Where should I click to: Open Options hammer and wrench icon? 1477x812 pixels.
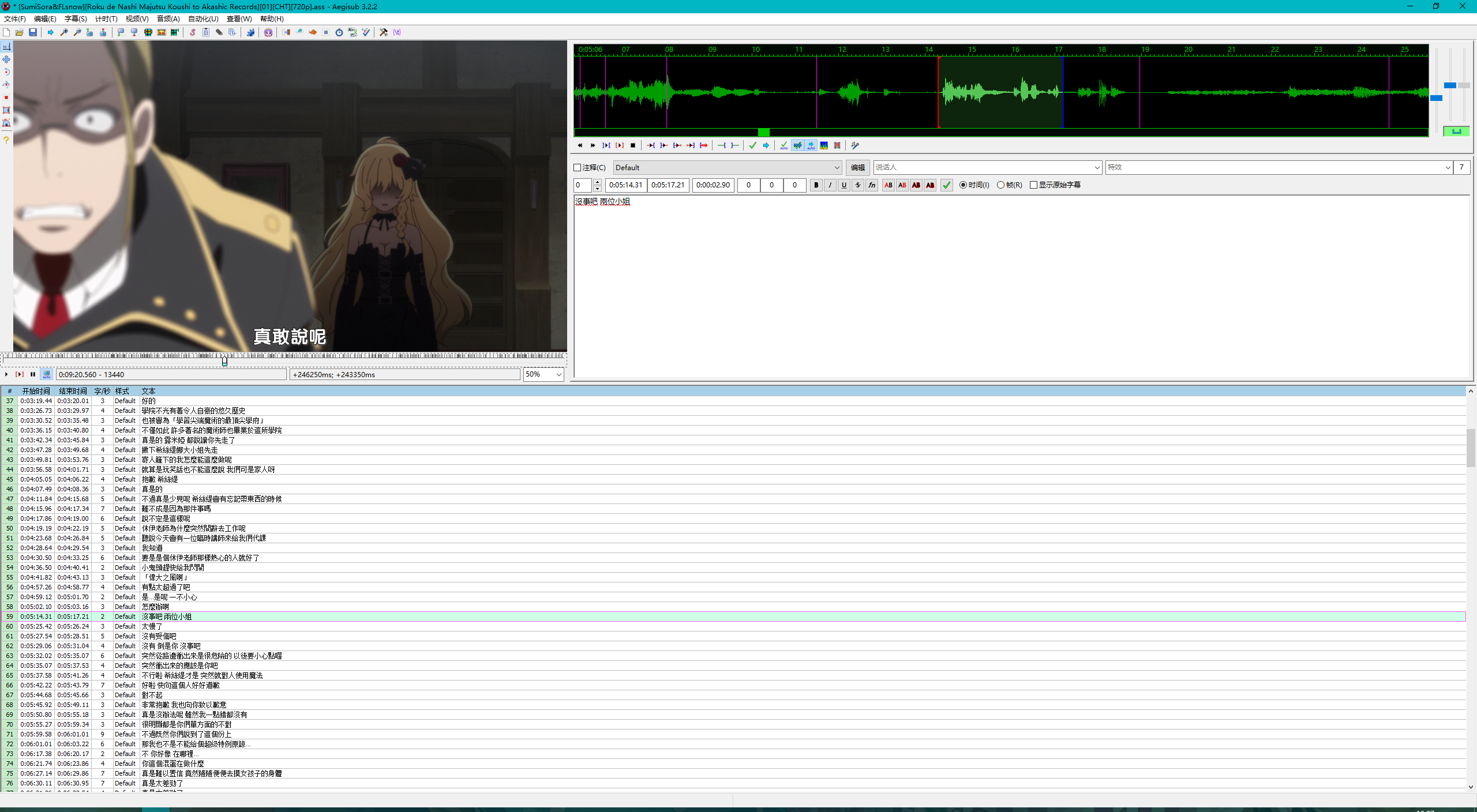point(384,32)
